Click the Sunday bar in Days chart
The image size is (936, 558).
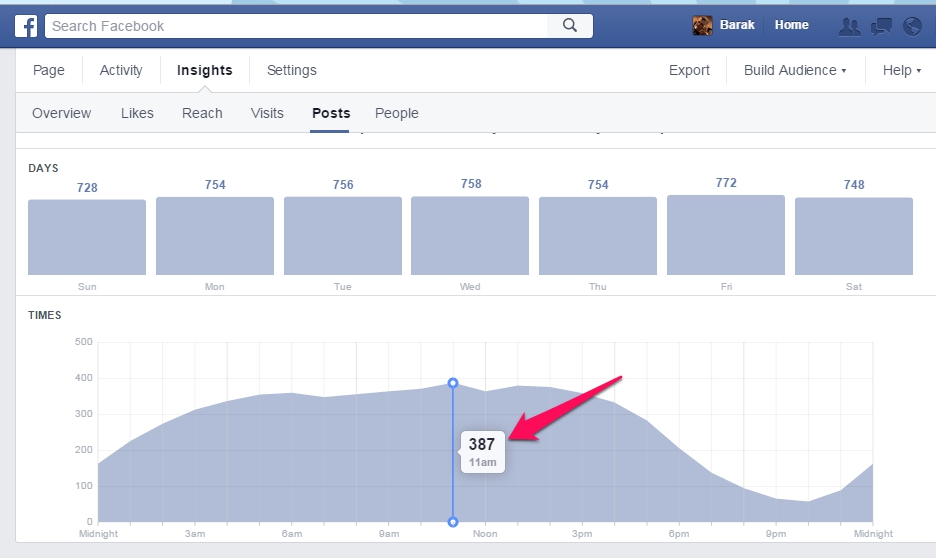coord(87,237)
